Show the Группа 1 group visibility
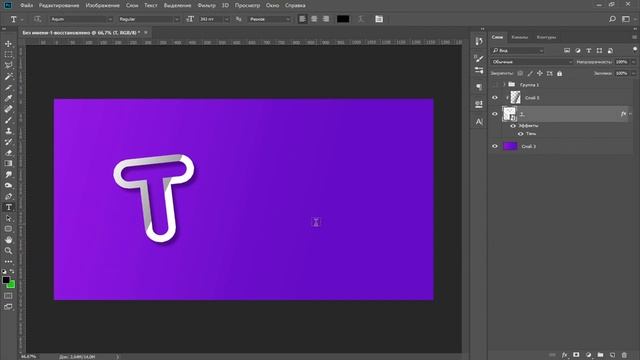 coord(495,85)
